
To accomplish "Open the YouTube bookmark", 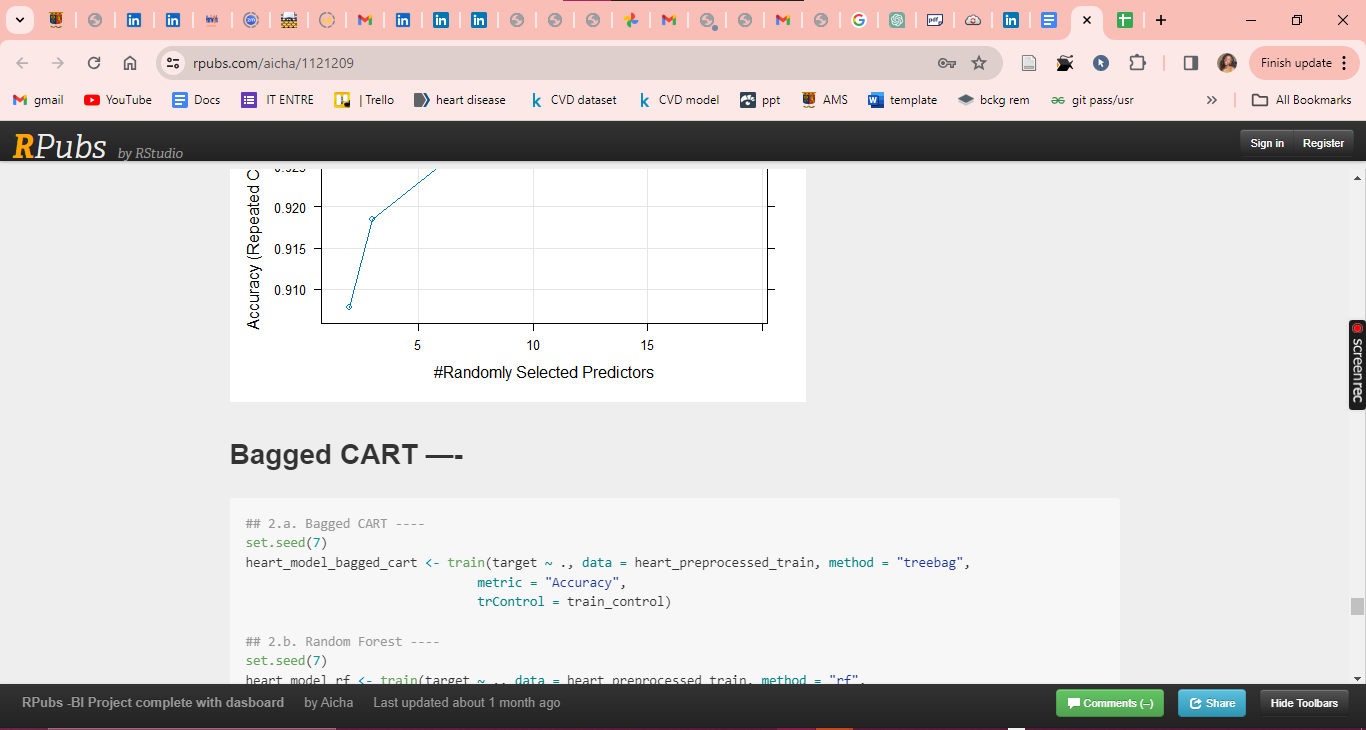I will tap(118, 100).
